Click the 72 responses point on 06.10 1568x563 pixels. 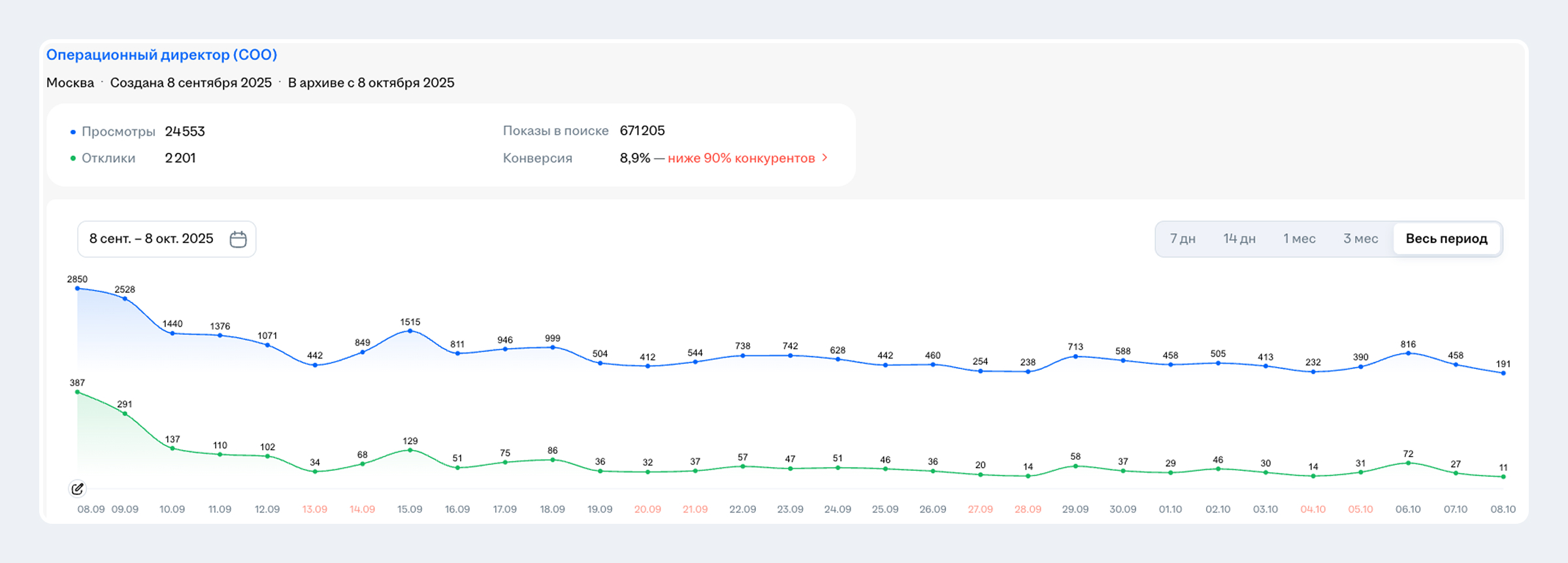click(x=1408, y=463)
